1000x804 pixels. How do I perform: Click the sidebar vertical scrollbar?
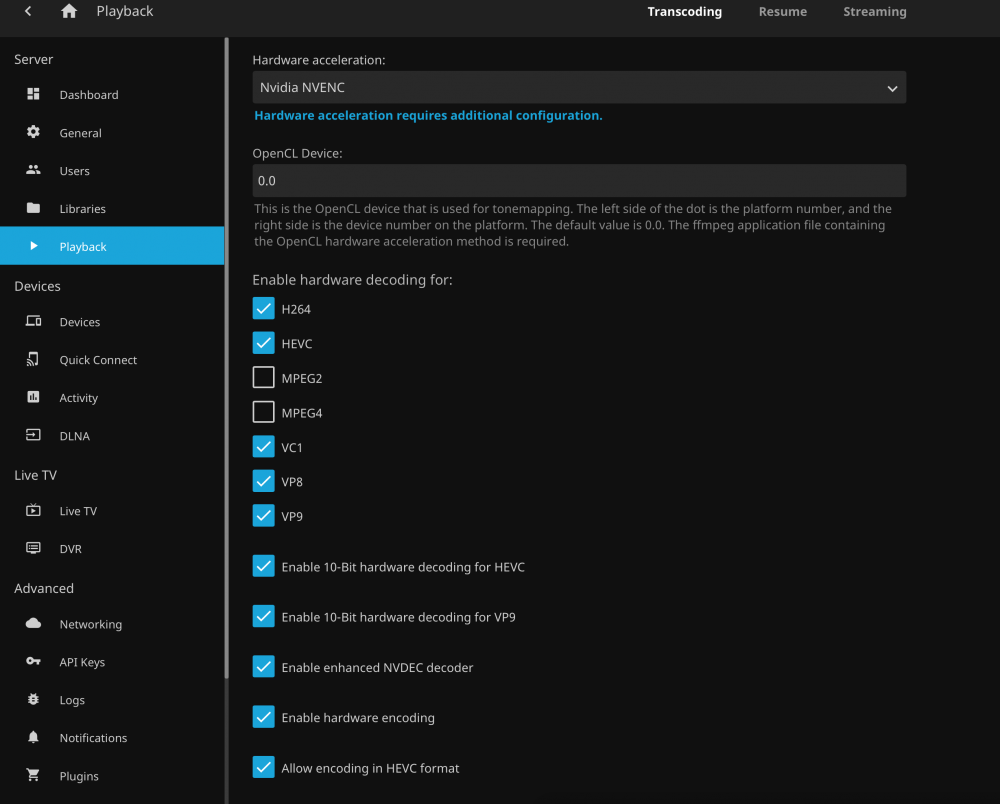pyautogui.click(x=226, y=357)
